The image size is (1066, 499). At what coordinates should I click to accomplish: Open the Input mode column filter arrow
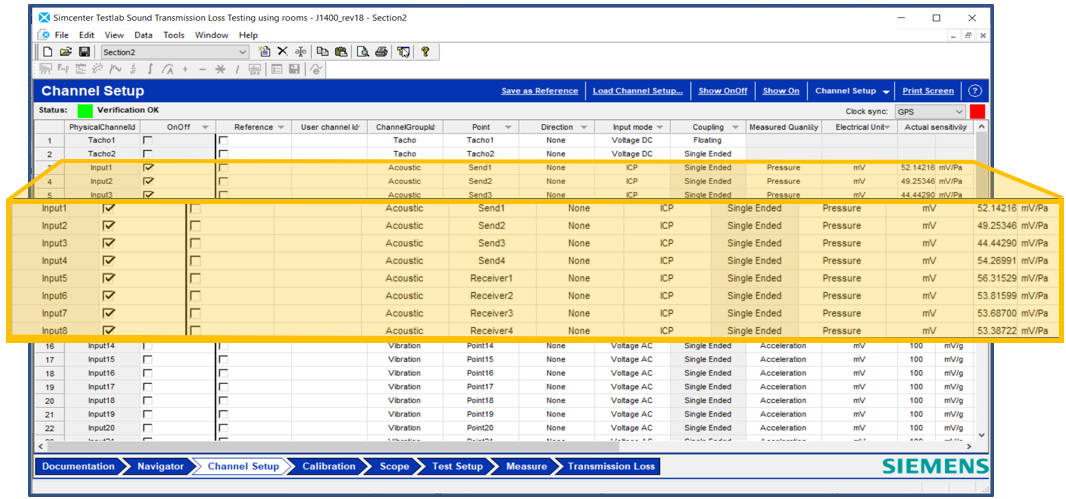click(x=659, y=127)
